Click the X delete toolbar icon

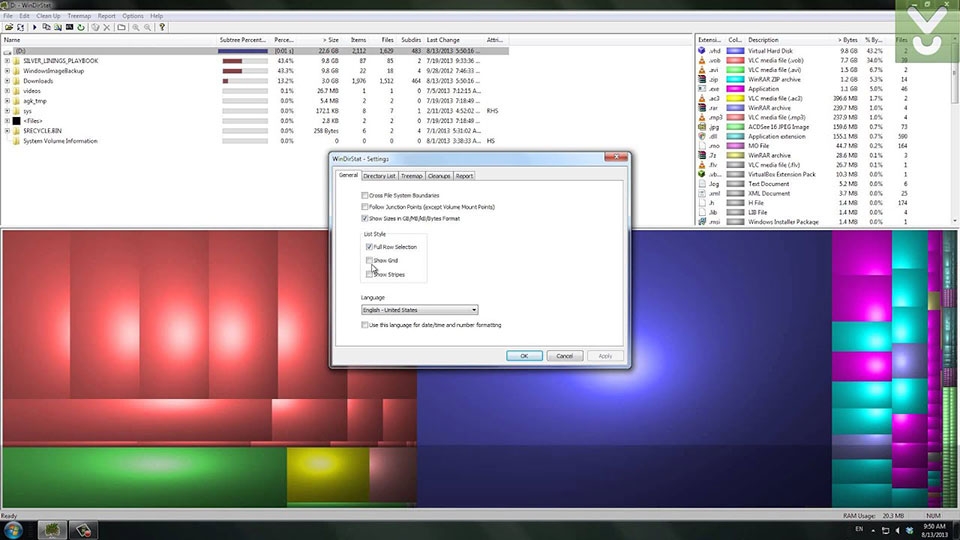[x=107, y=28]
